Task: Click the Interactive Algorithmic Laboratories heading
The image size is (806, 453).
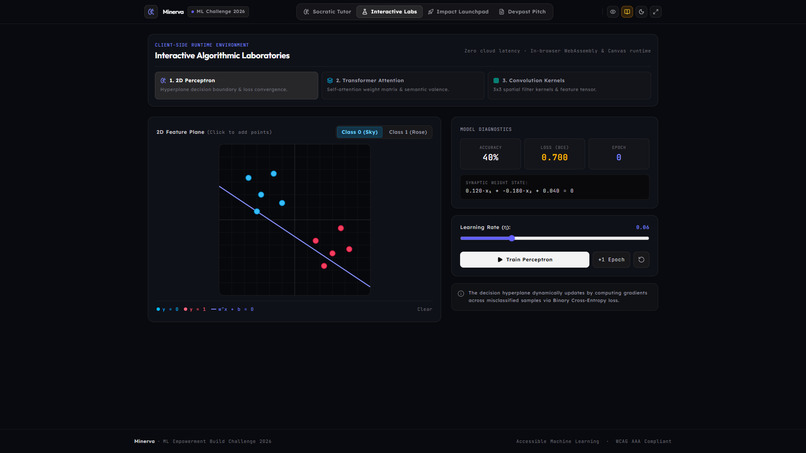Action: (222, 56)
